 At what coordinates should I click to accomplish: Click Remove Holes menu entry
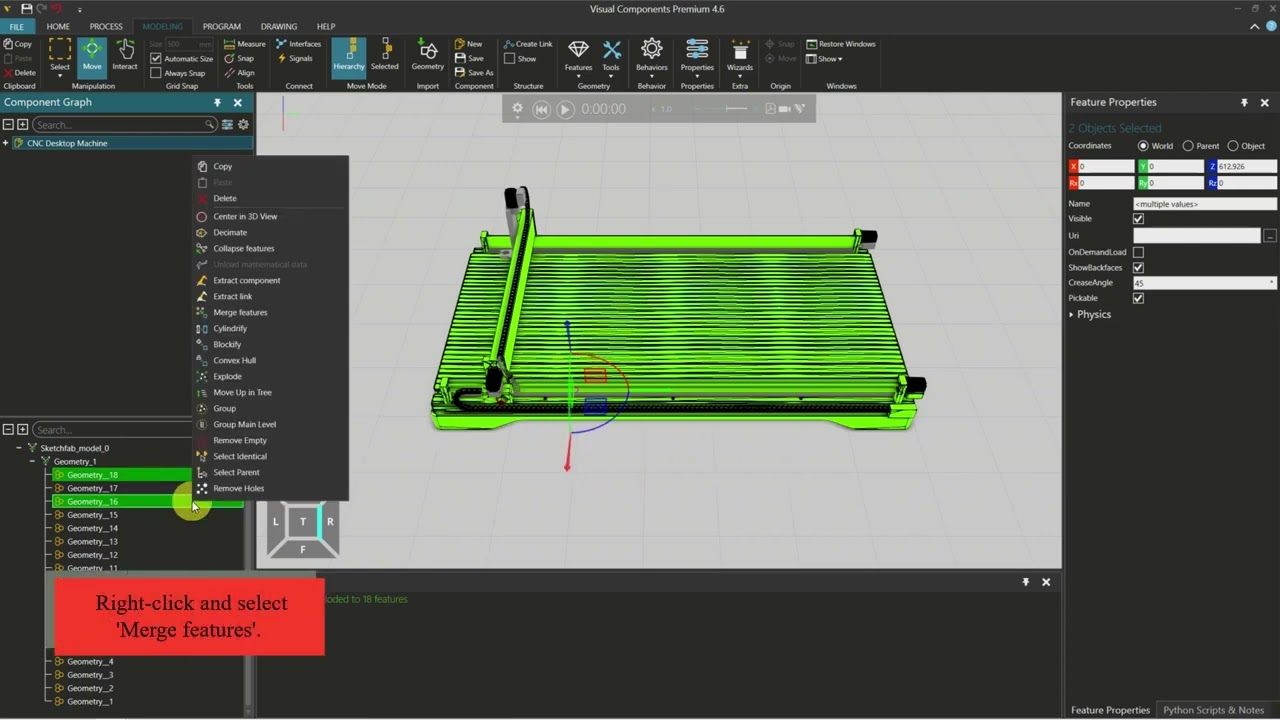click(x=238, y=488)
